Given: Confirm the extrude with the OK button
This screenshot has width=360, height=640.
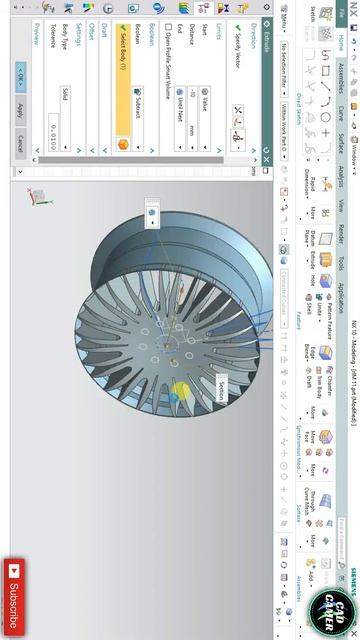Looking at the screenshot, I should pyautogui.click(x=21, y=77).
